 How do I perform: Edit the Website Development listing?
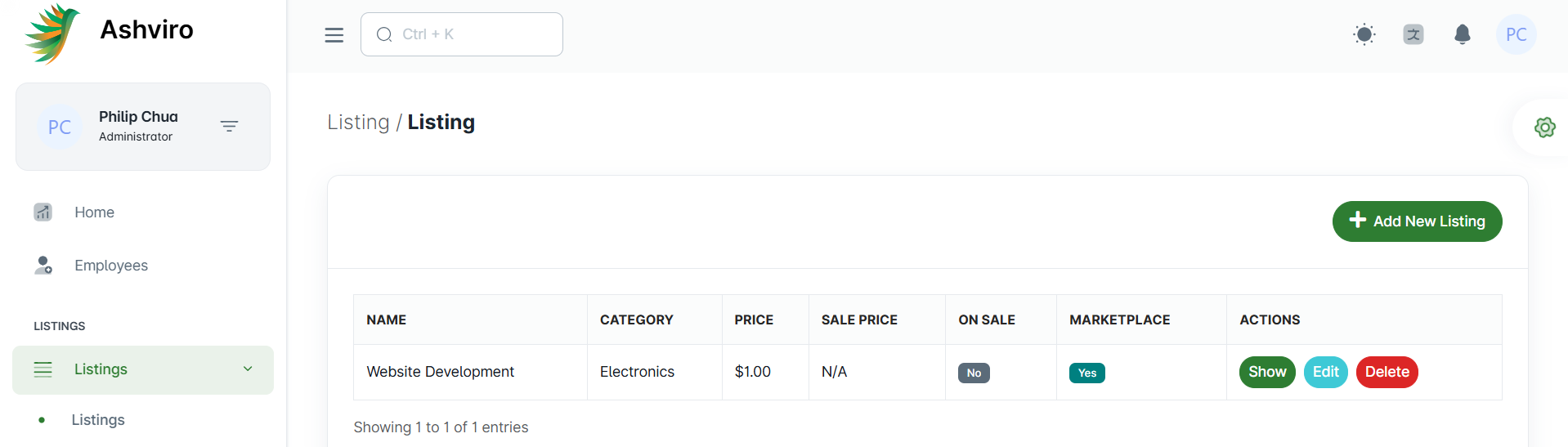pyautogui.click(x=1325, y=373)
